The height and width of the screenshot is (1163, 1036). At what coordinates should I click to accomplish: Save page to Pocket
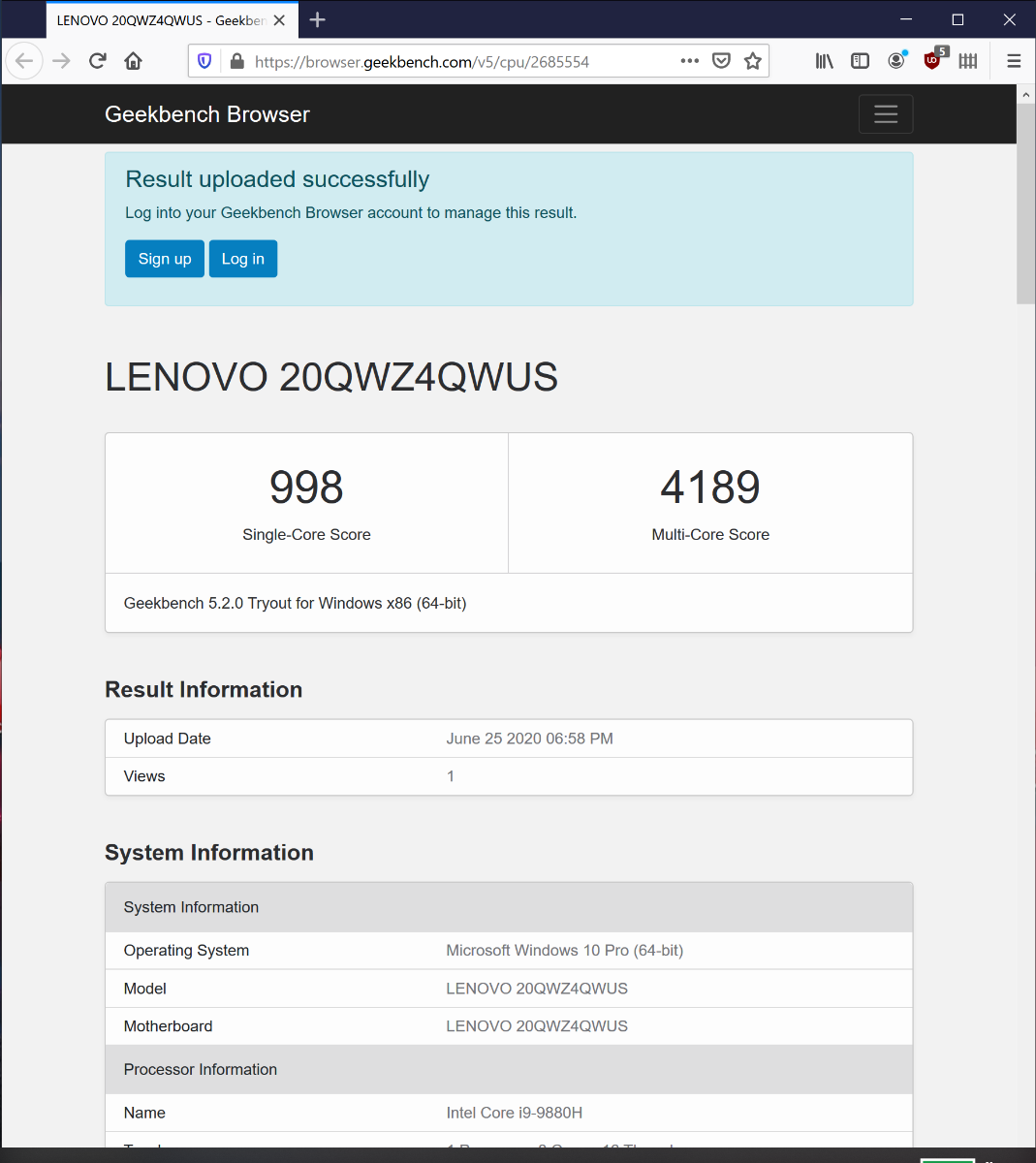[721, 61]
